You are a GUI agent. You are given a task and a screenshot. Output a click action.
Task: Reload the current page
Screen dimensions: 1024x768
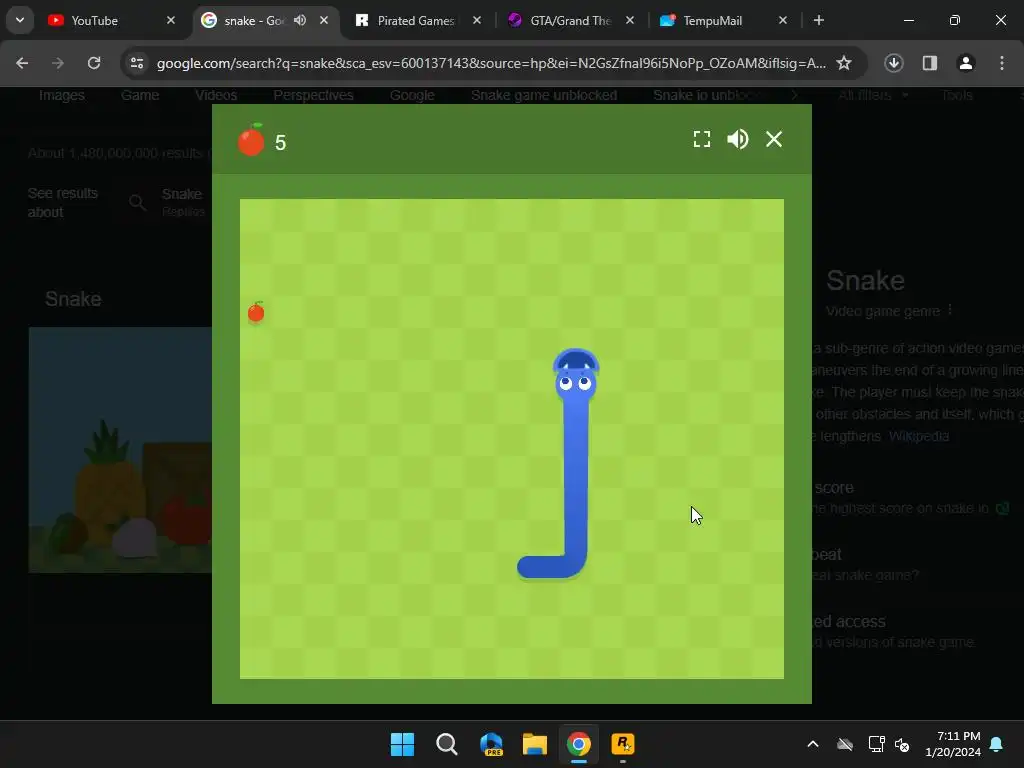click(x=94, y=63)
